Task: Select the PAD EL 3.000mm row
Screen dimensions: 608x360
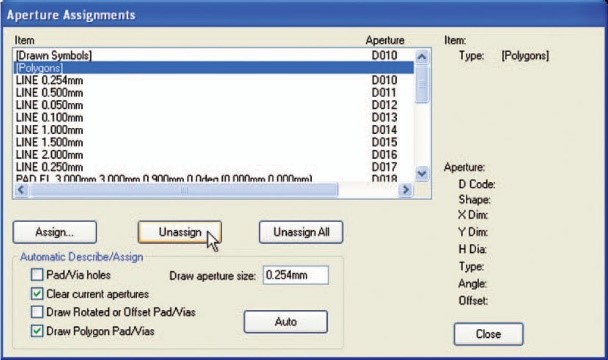Action: click(x=214, y=178)
